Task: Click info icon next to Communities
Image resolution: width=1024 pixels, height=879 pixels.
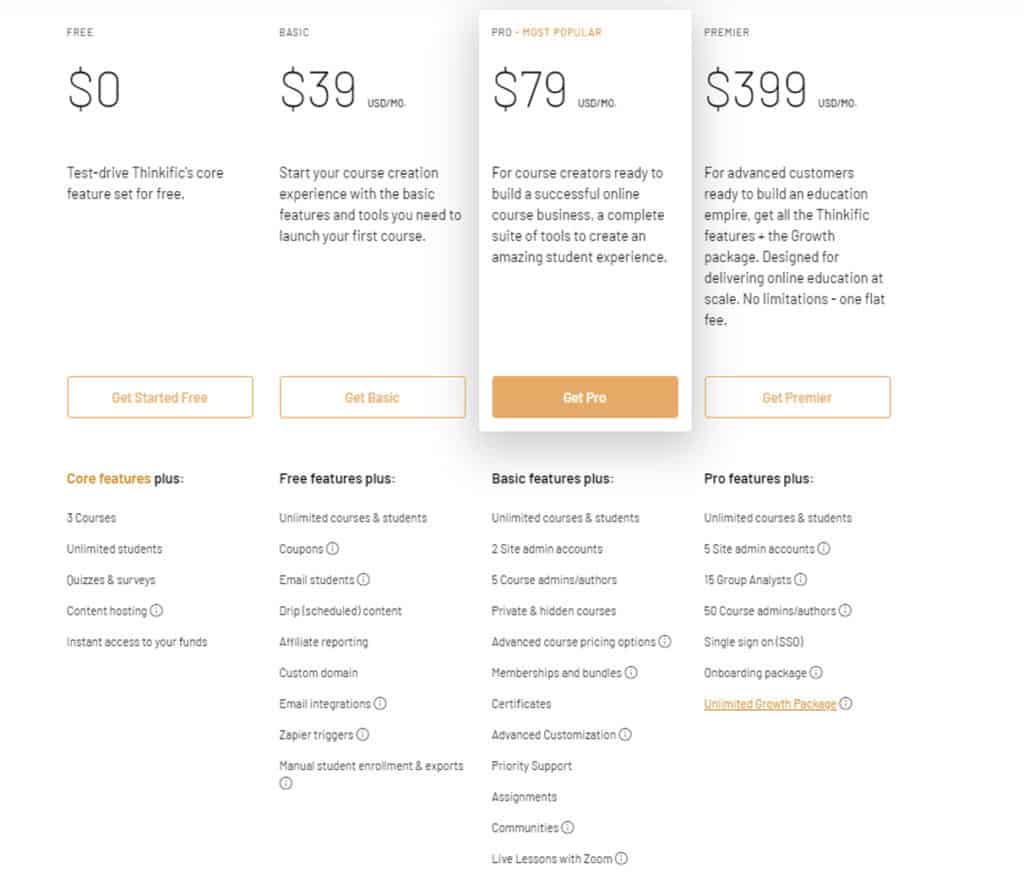Action: [568, 827]
